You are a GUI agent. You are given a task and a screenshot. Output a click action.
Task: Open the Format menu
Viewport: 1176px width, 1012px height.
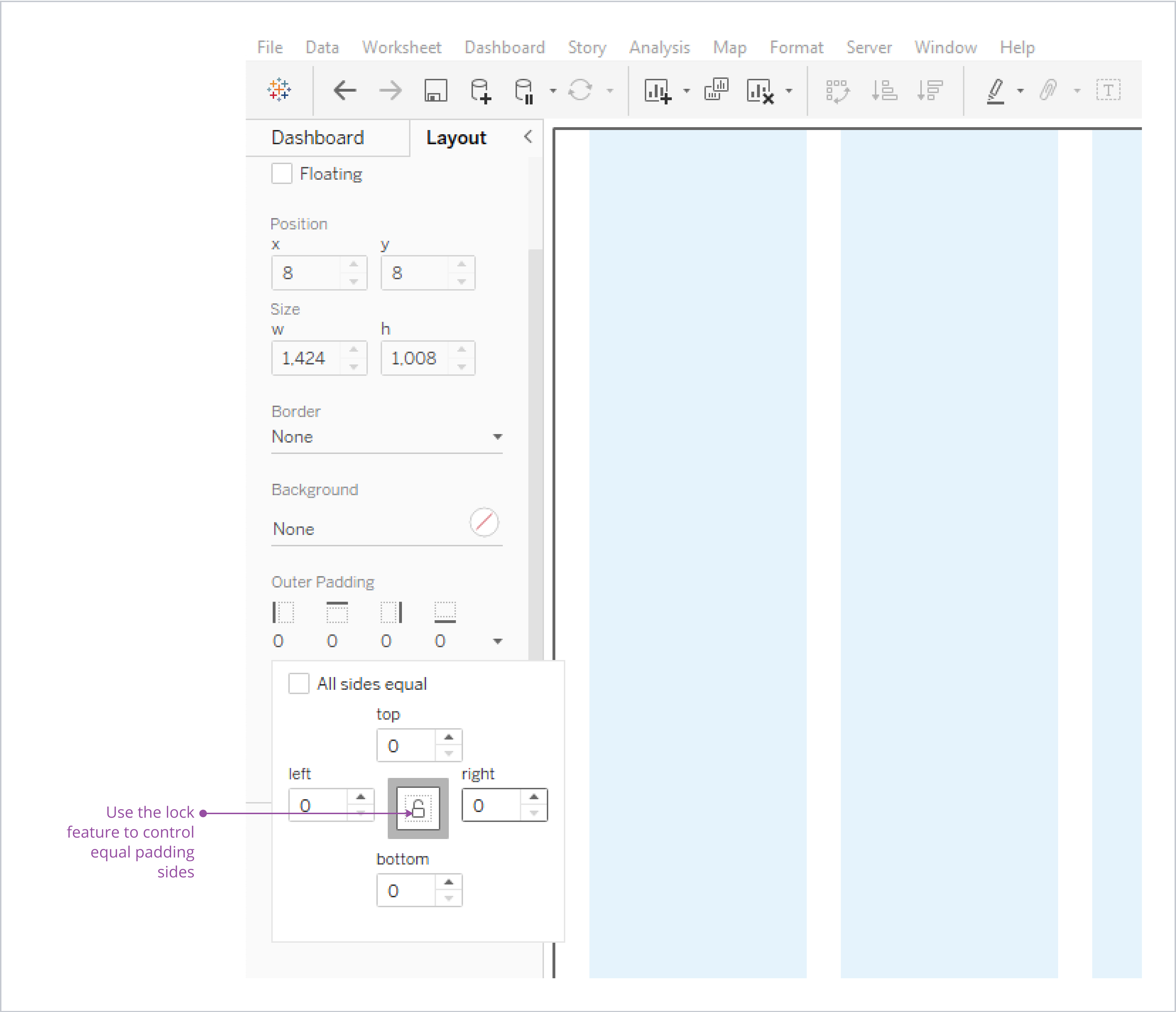[x=796, y=47]
